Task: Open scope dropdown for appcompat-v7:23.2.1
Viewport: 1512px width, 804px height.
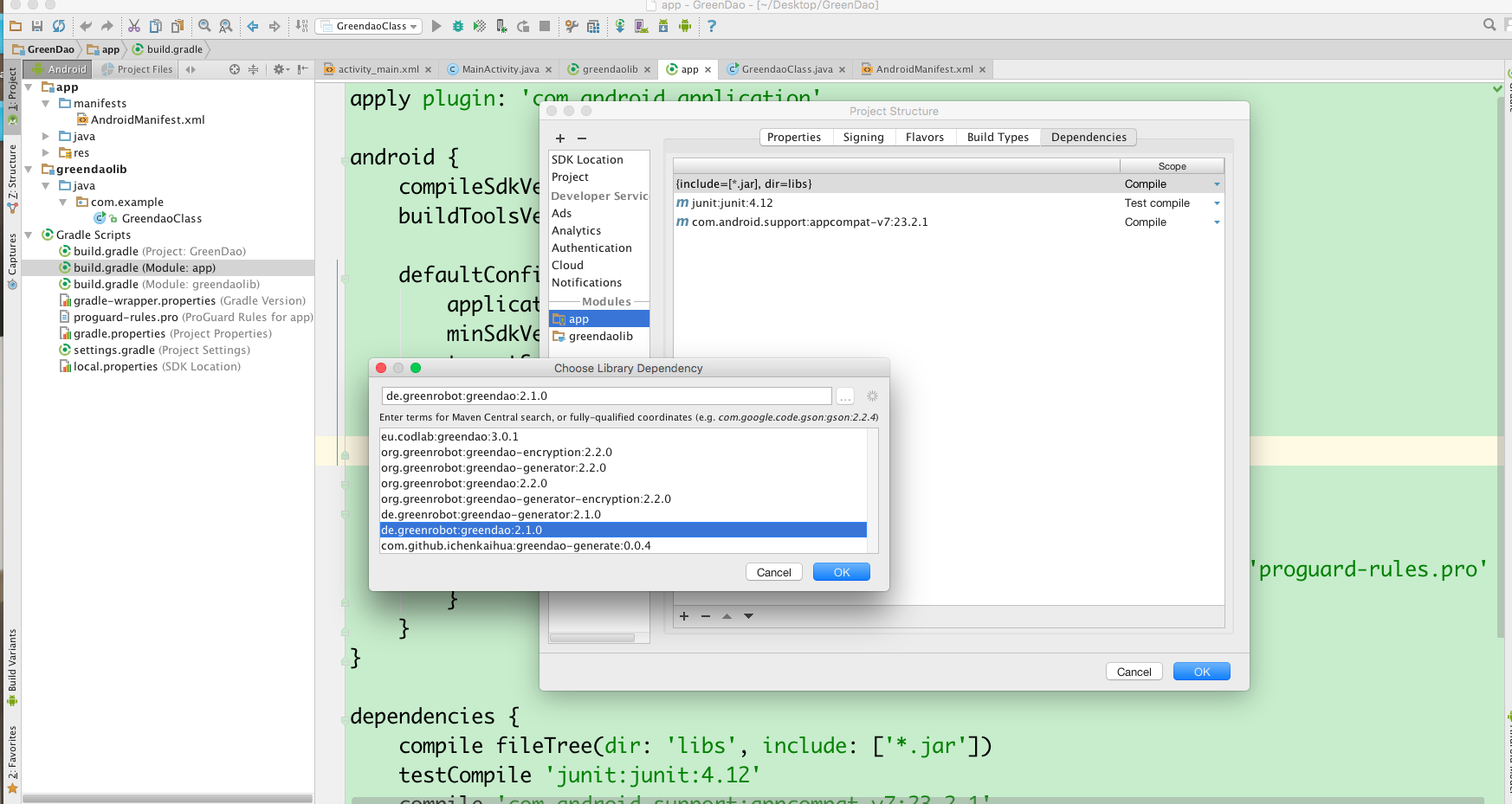Action: click(1217, 222)
